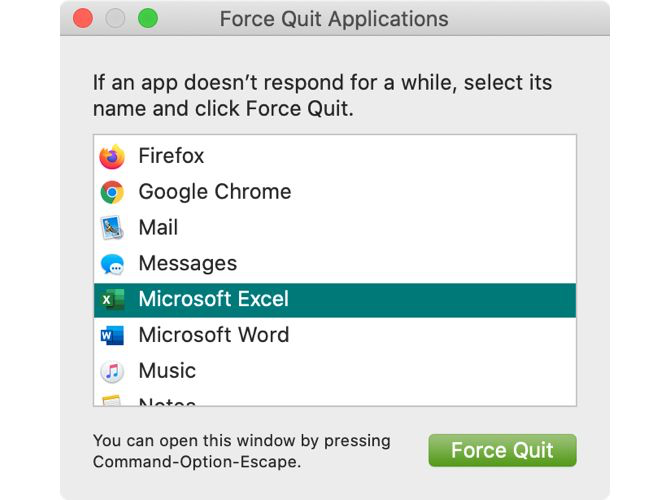670x500 pixels.
Task: Select the highlighted Microsoft Excel row
Action: coord(214,299)
